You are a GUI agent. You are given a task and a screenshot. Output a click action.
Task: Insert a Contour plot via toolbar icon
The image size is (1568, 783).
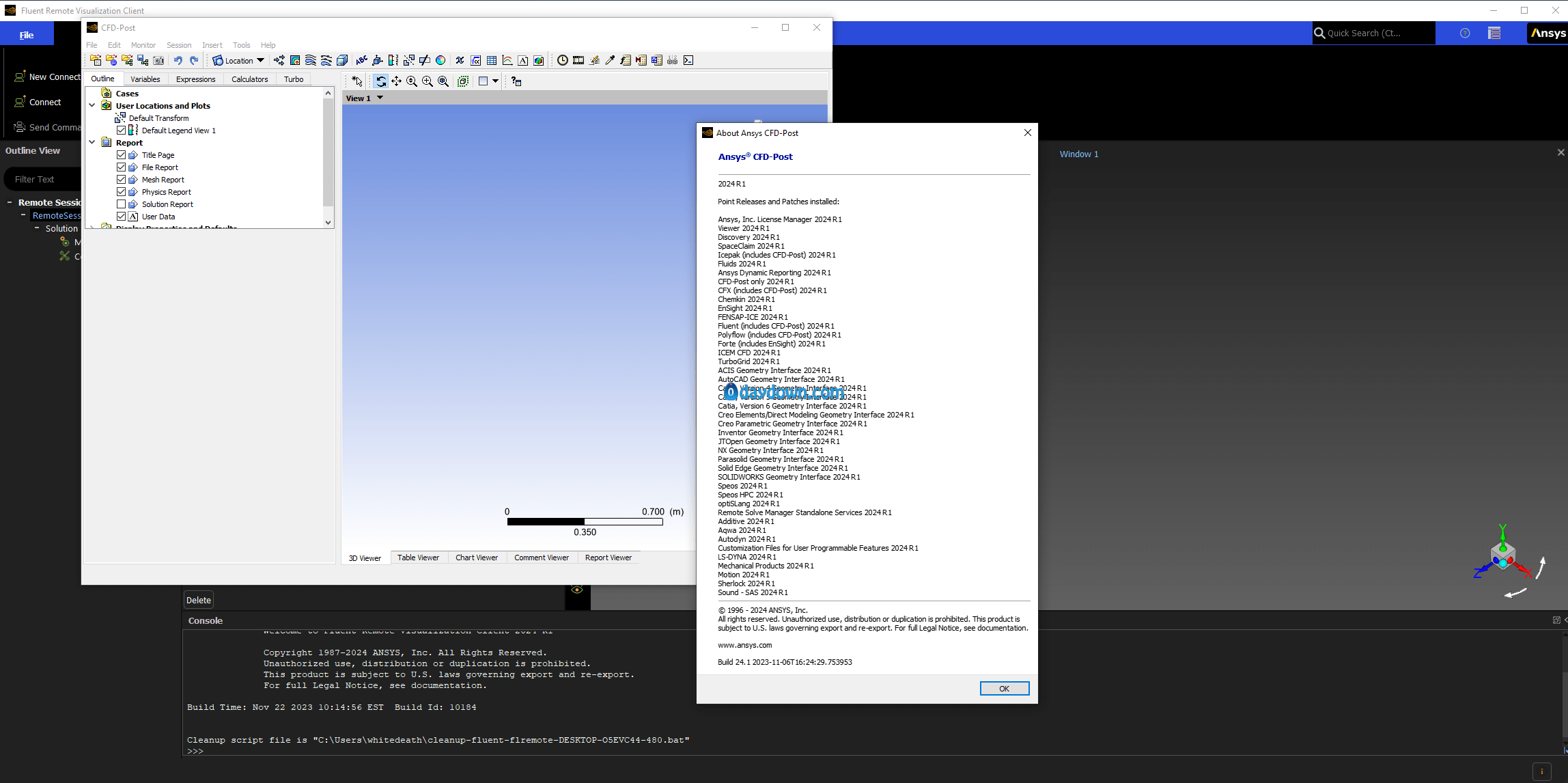(295, 60)
